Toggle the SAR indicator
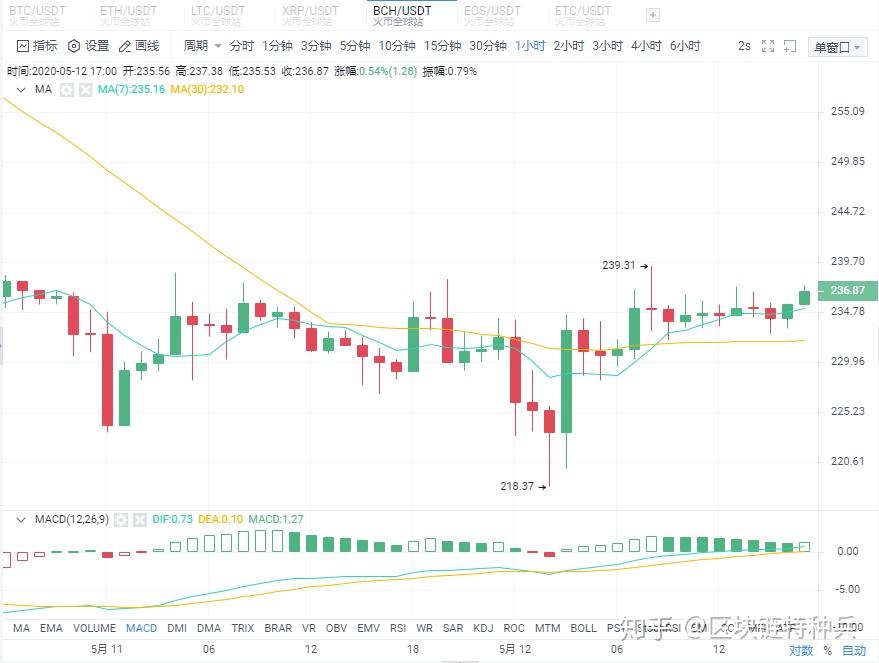Viewport: 879px width, 663px height. [x=453, y=628]
